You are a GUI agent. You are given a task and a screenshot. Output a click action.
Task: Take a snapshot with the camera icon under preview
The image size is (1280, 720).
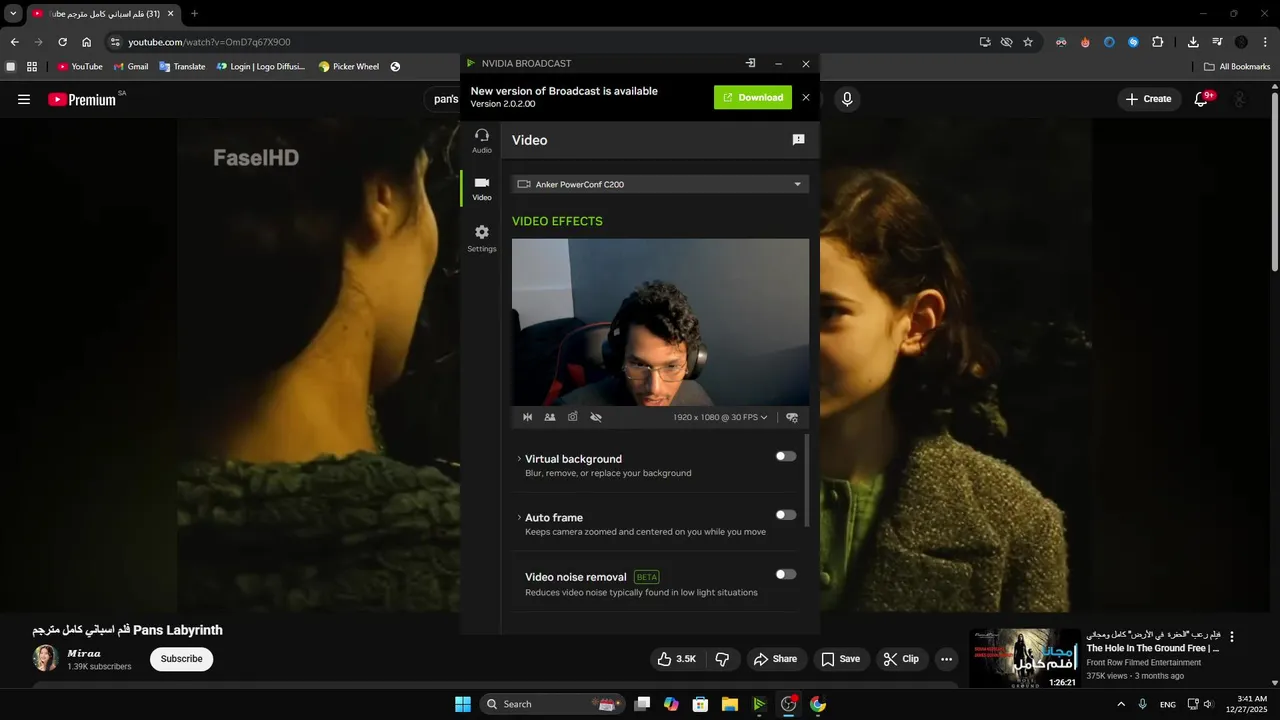coord(572,417)
